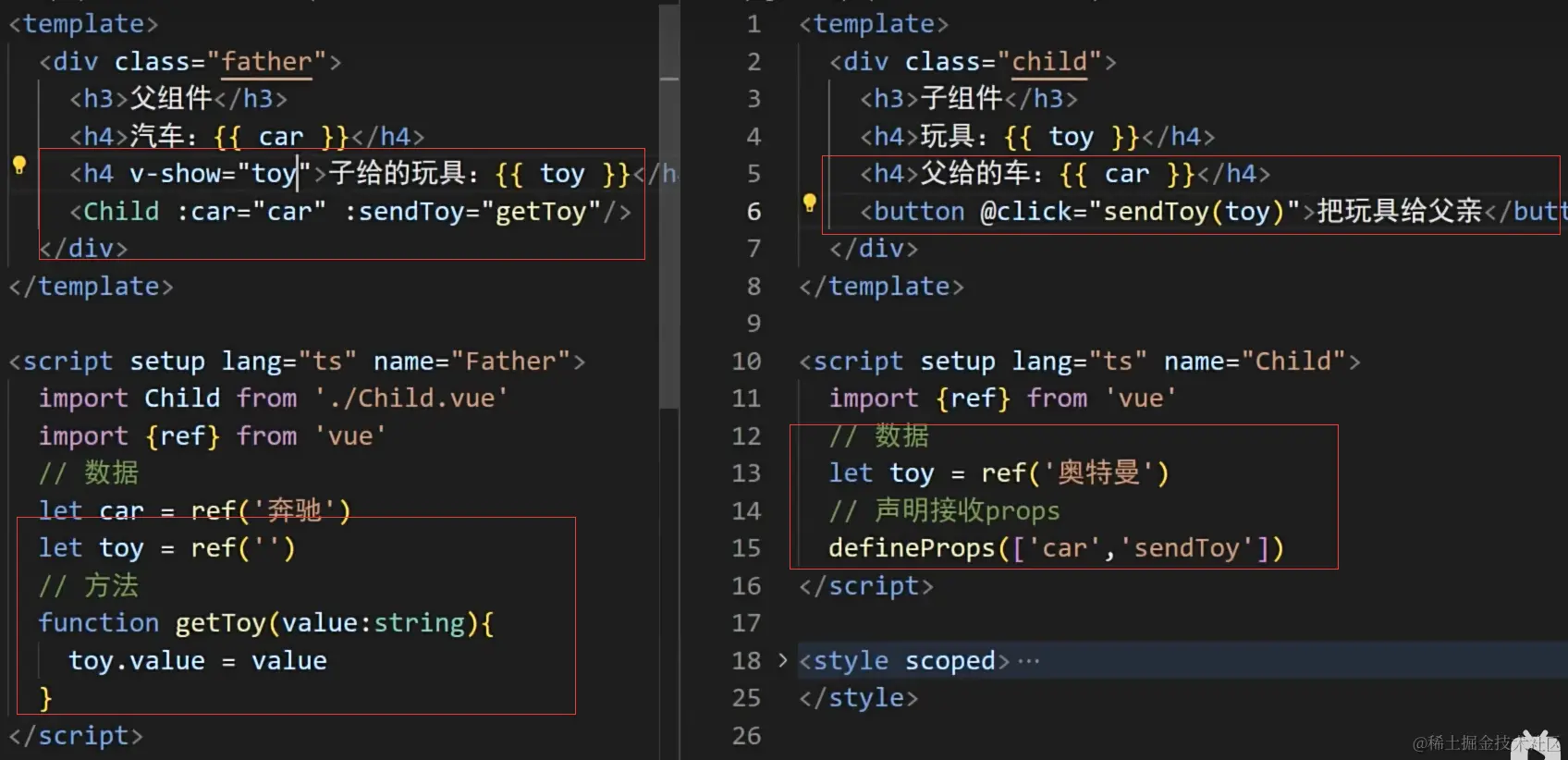Image resolution: width=1568 pixels, height=760 pixels.
Task: Click the <h4>玩具: {{ toy }} line
Action: click(1037, 137)
